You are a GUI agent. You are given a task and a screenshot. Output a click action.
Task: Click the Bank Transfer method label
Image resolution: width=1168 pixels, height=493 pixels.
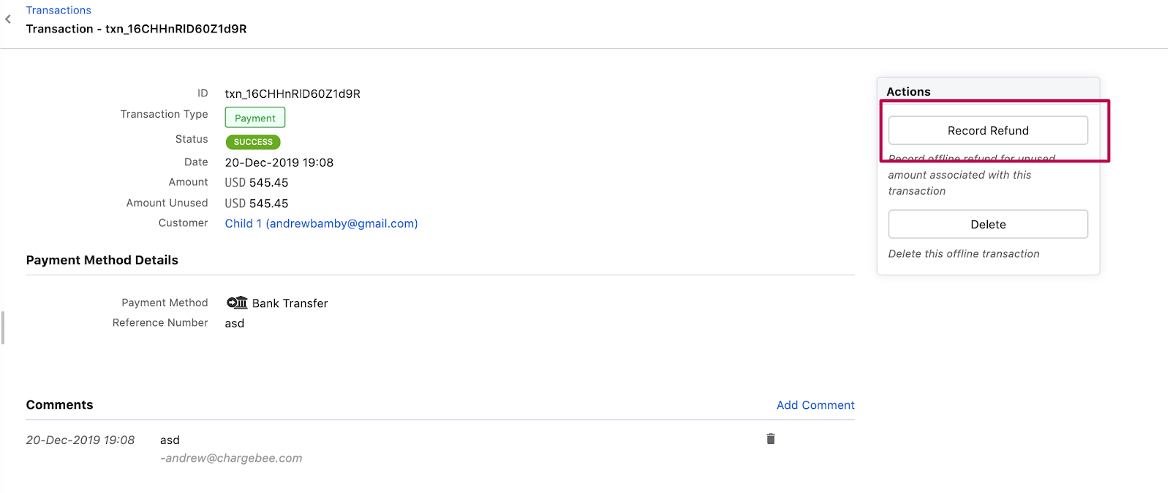290,303
